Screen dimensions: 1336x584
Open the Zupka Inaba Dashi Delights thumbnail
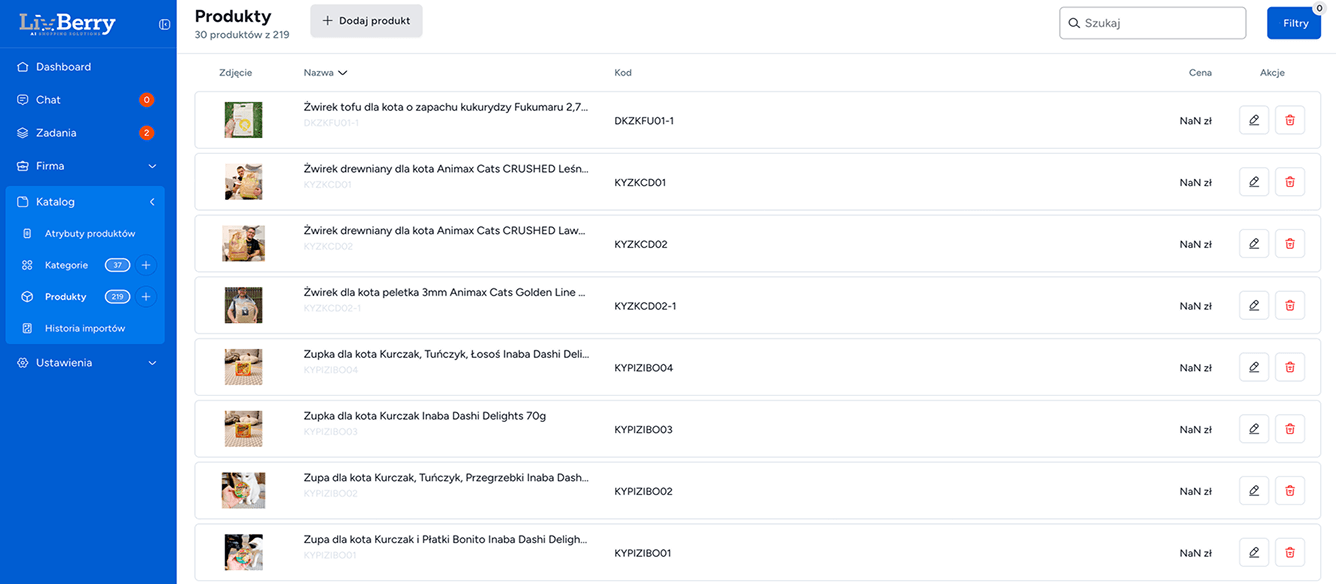coord(243,428)
